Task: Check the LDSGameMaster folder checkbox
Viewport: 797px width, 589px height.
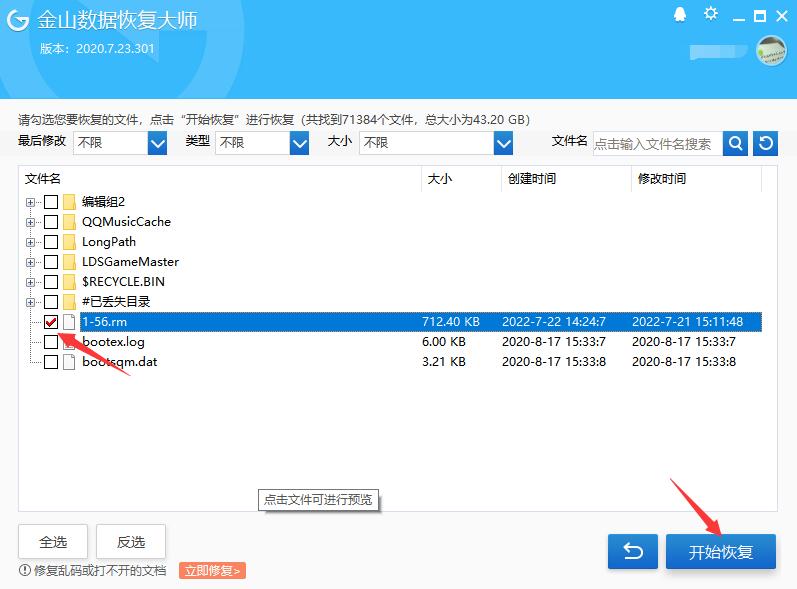Action: coord(51,262)
